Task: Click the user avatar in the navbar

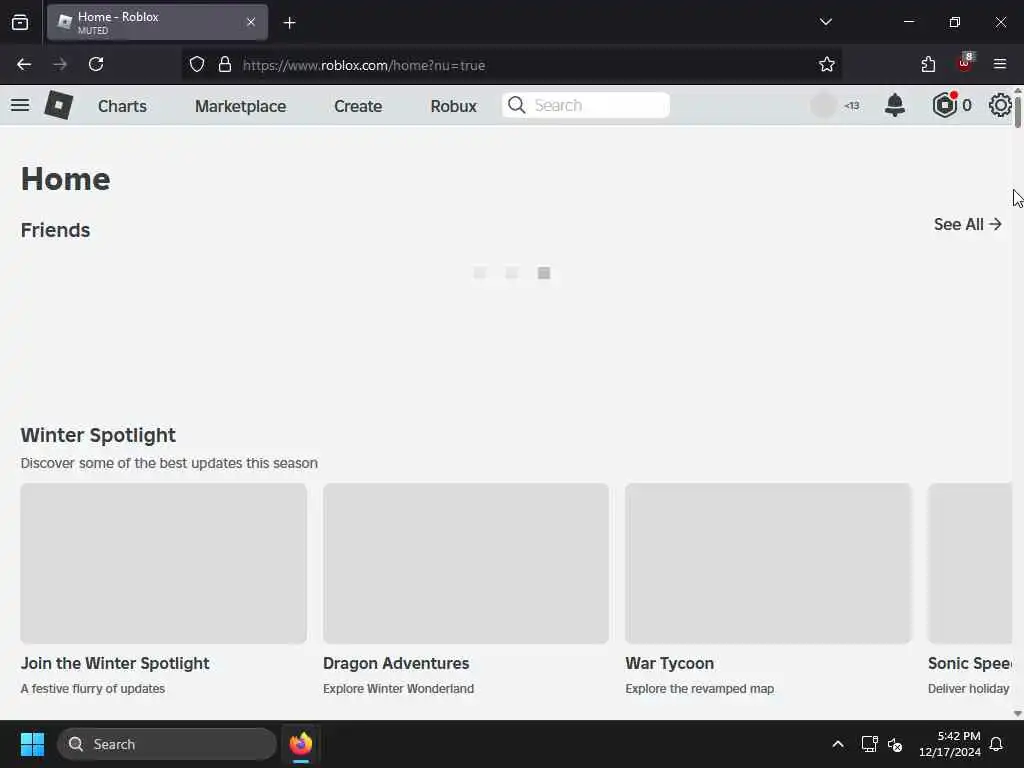Action: (x=824, y=105)
